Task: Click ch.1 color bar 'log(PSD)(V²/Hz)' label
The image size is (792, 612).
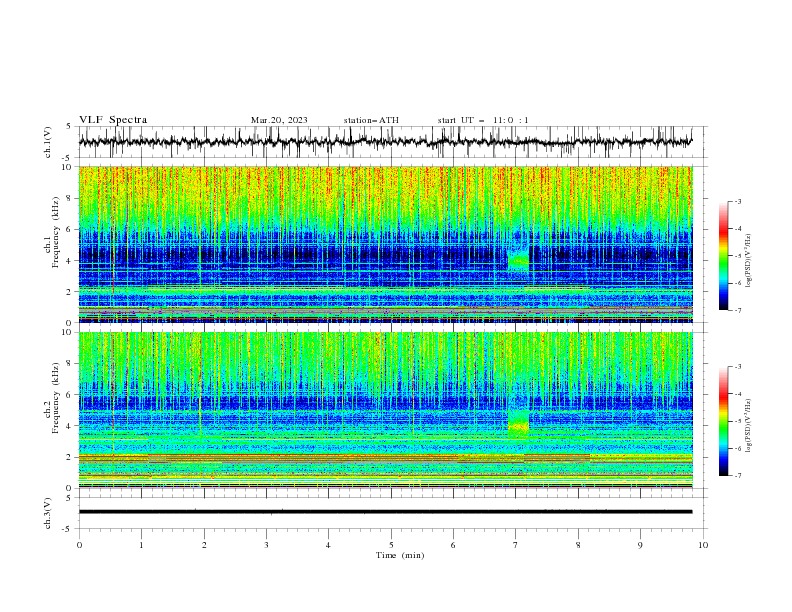Action: pos(748,261)
